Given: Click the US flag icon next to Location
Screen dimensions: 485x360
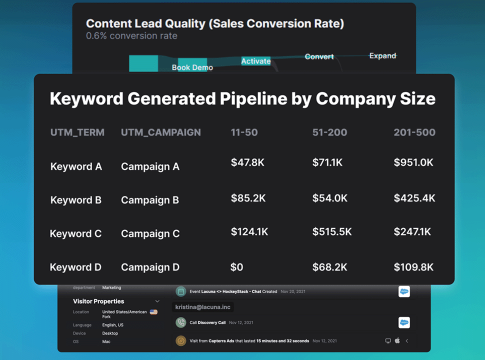Looking at the screenshot, I should tap(153, 312).
